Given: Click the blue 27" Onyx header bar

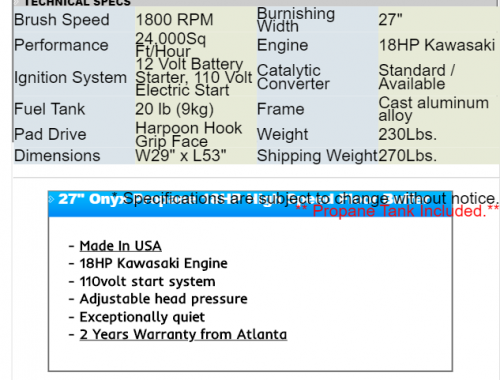Looking at the screenshot, I should [x=250, y=204].
